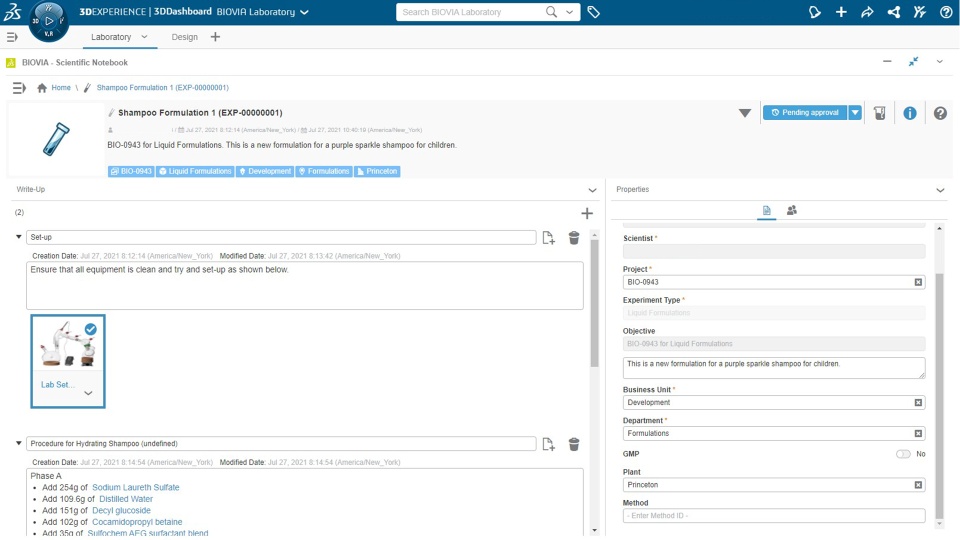This screenshot has width=960, height=540.
Task: Open the Laboratory tab dropdown chevron
Action: 144,37
